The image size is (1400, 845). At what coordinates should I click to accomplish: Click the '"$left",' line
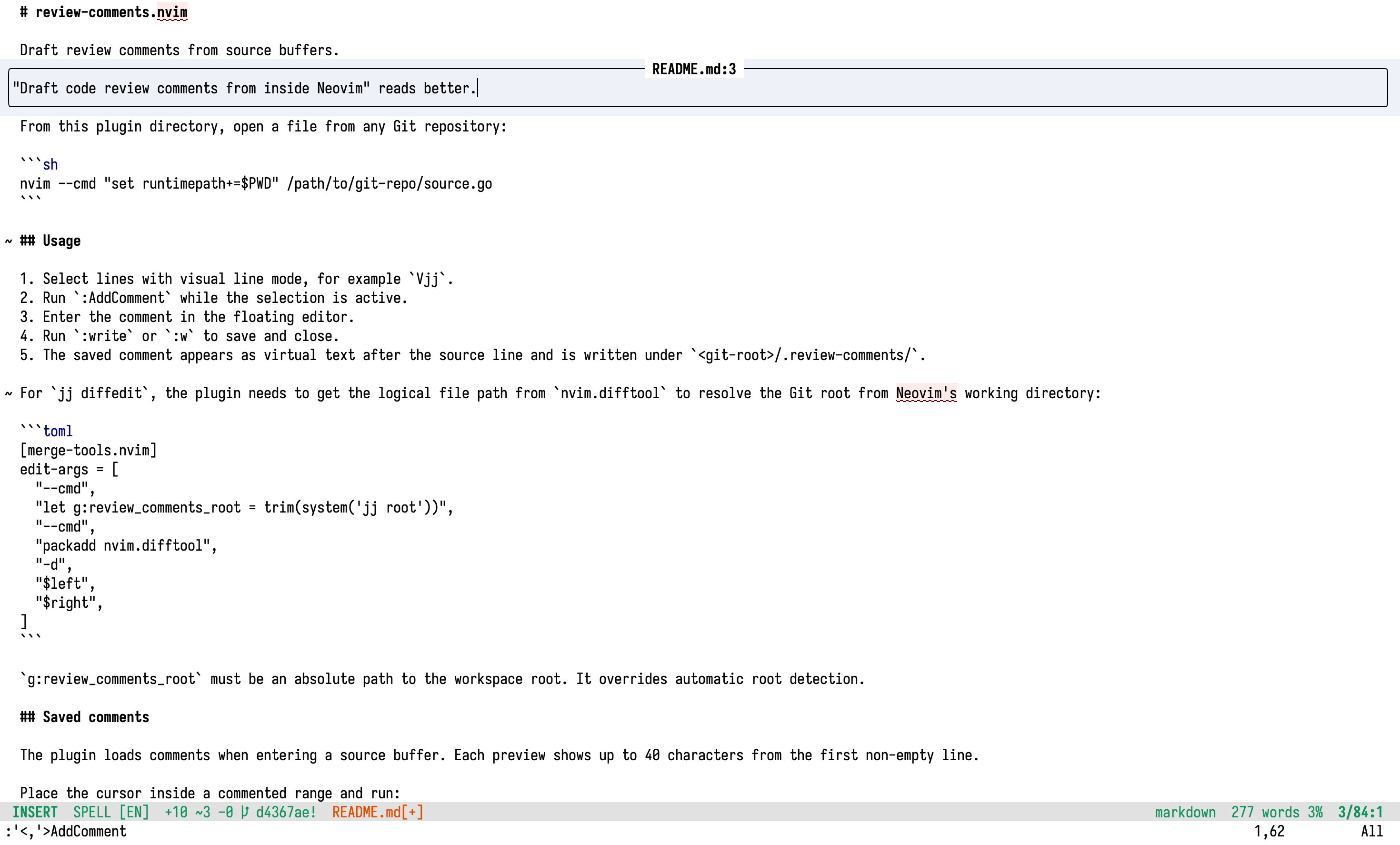coord(65,583)
